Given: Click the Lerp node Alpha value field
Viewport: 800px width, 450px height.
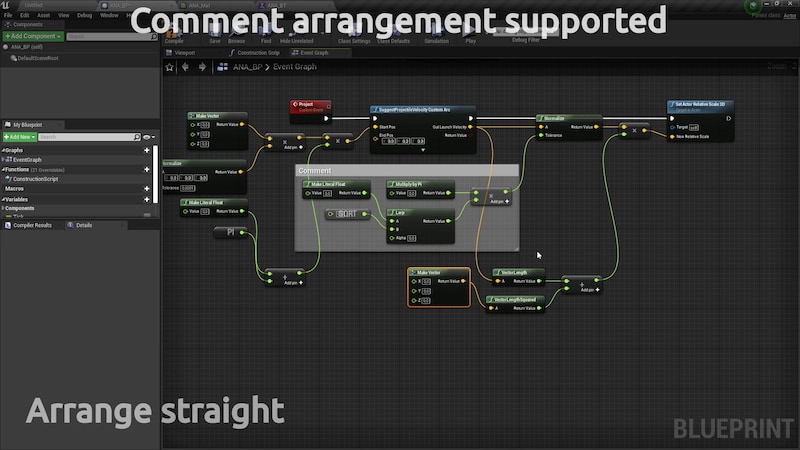Looking at the screenshot, I should [411, 238].
